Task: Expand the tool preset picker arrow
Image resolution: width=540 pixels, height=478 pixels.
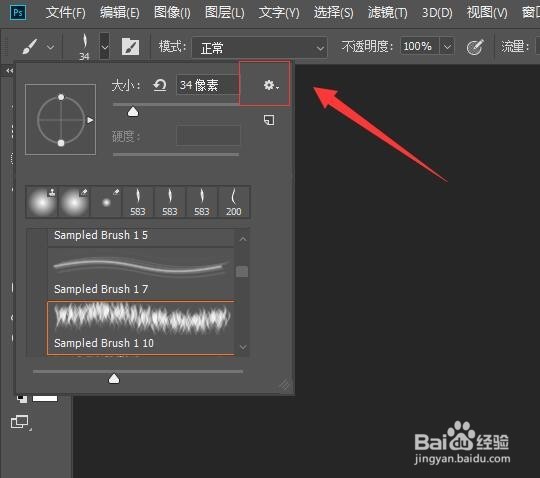Action: click(x=50, y=47)
